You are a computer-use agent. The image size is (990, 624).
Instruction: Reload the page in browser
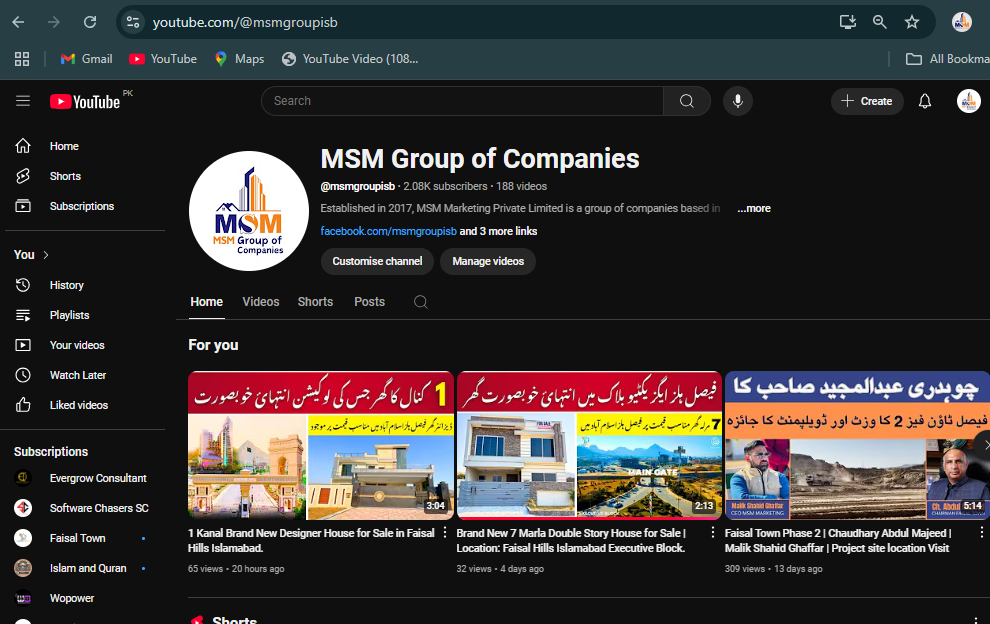90,22
